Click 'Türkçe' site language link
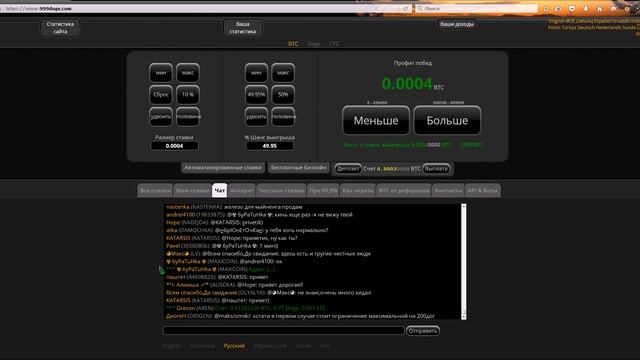 coord(569,27)
